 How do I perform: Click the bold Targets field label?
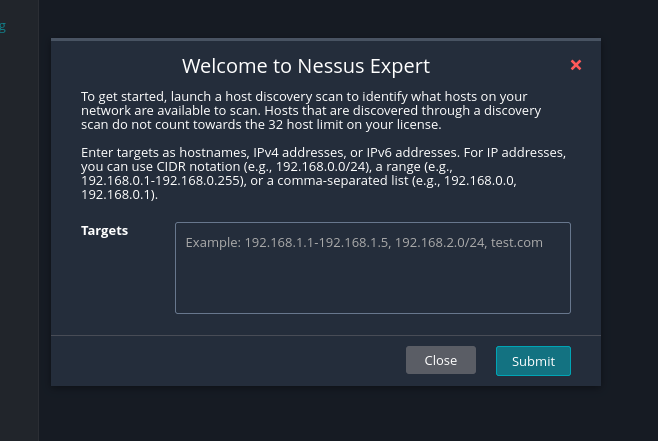tap(104, 230)
